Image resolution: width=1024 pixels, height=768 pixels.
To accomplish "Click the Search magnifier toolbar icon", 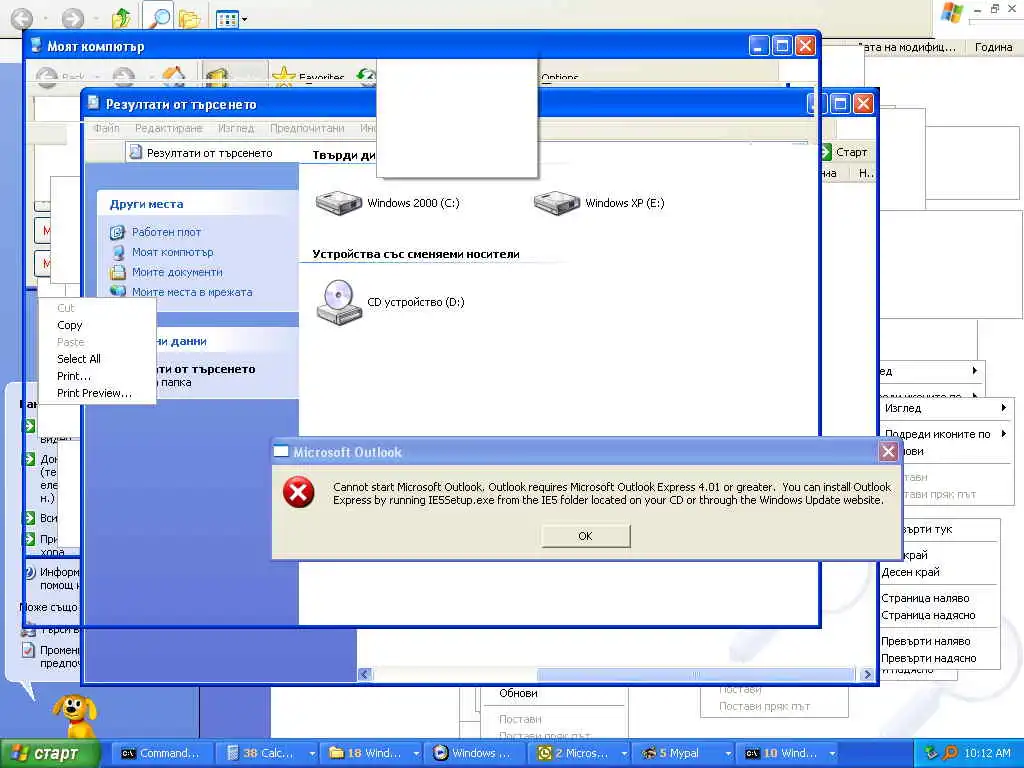I will (157, 18).
